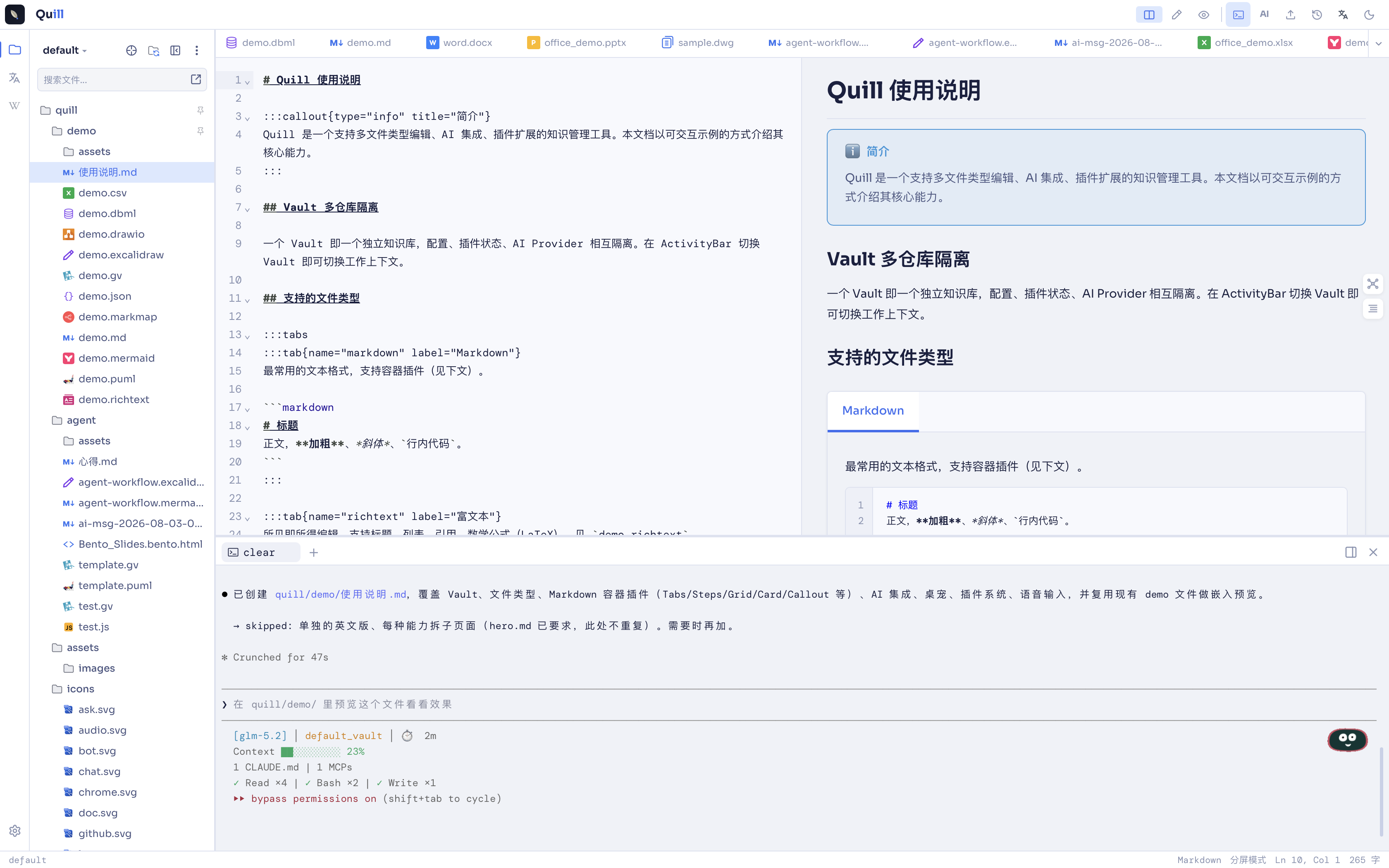
Task: Toggle the terminal panel icon
Action: tap(1238, 15)
